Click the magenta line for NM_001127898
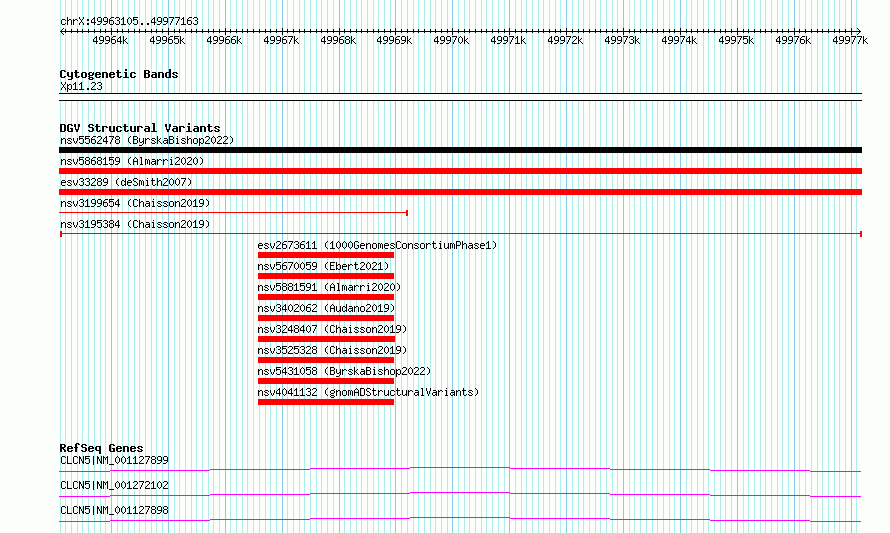 pyautogui.click(x=460, y=518)
